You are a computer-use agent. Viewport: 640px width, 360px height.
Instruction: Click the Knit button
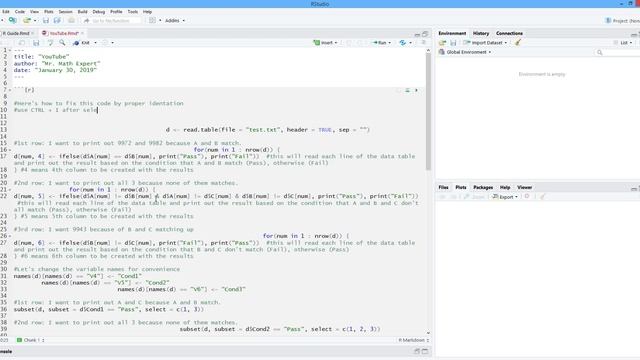pyautogui.click(x=81, y=43)
